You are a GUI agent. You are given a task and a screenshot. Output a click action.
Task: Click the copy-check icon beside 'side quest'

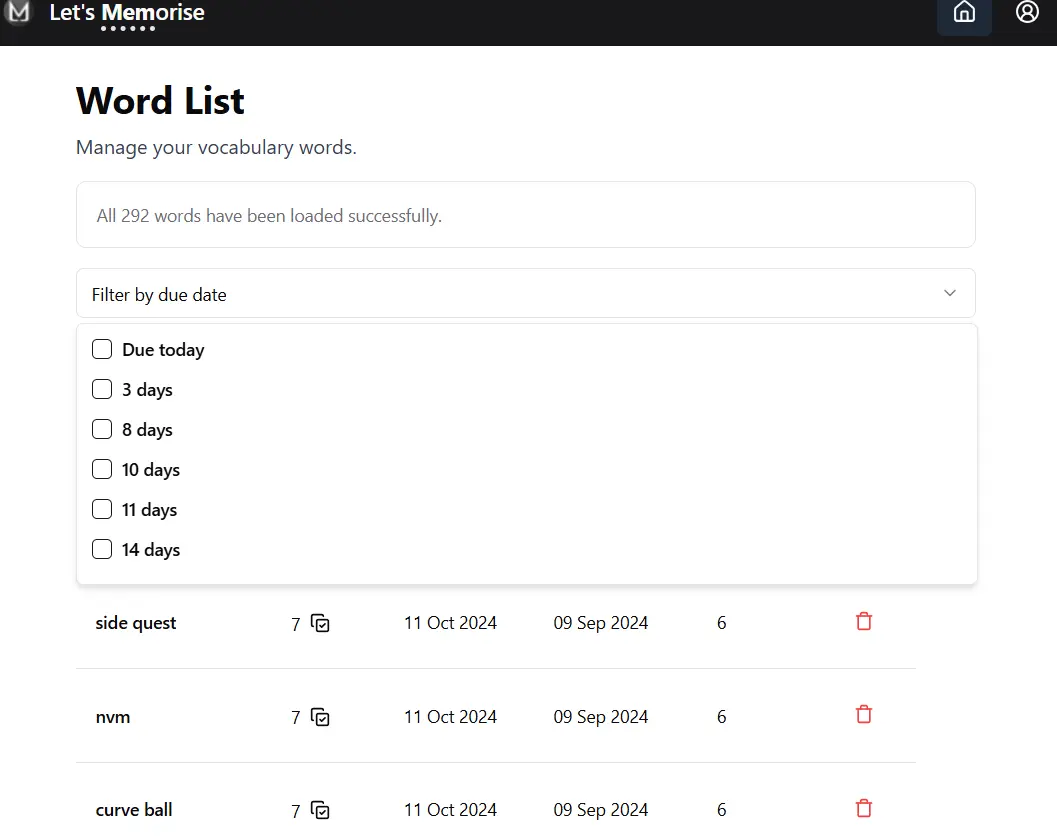coord(320,623)
